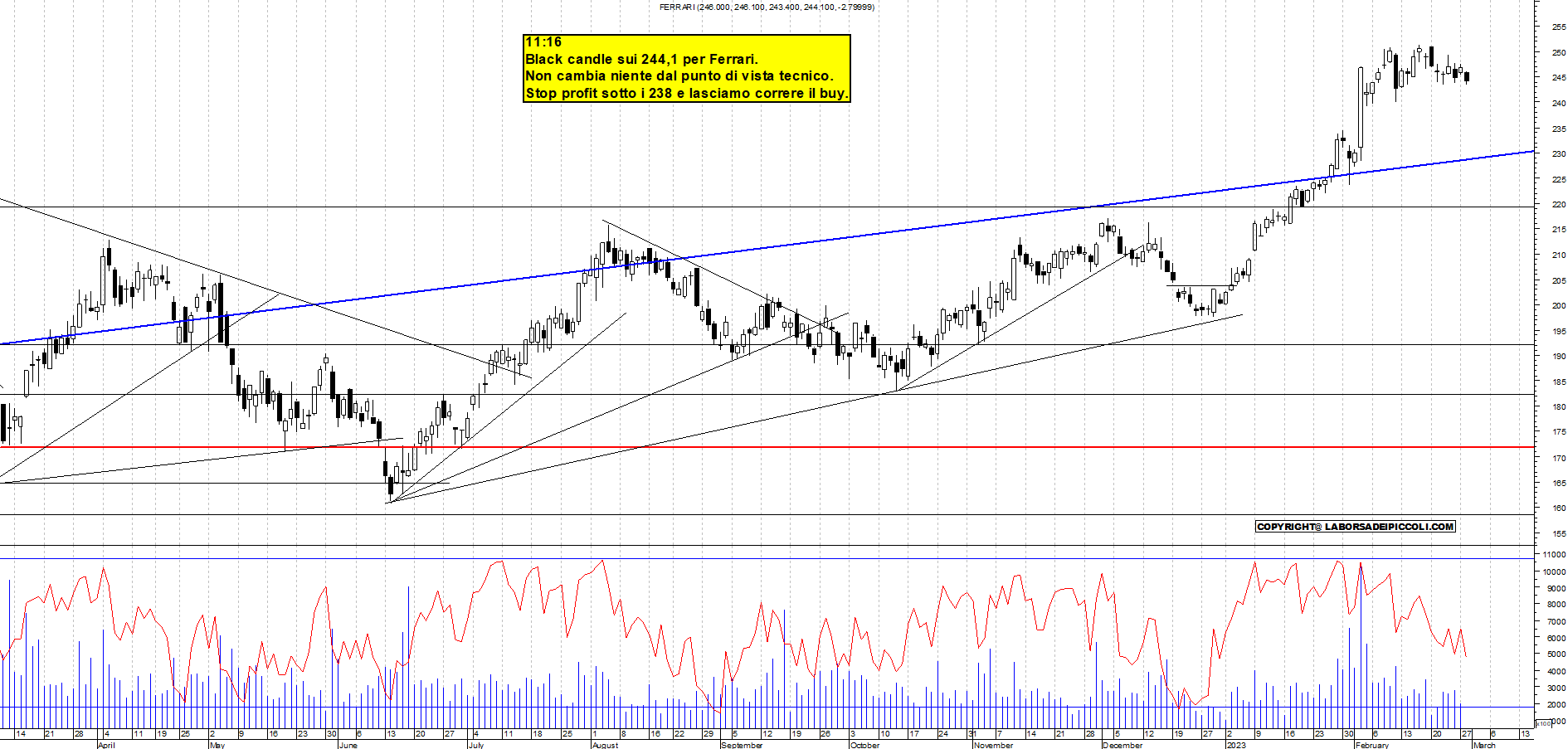The height and width of the screenshot is (749, 1568).
Task: Click the COPYRIGHT@ LABORSADEIPICCOLI.COM label
Action: coord(1356,527)
